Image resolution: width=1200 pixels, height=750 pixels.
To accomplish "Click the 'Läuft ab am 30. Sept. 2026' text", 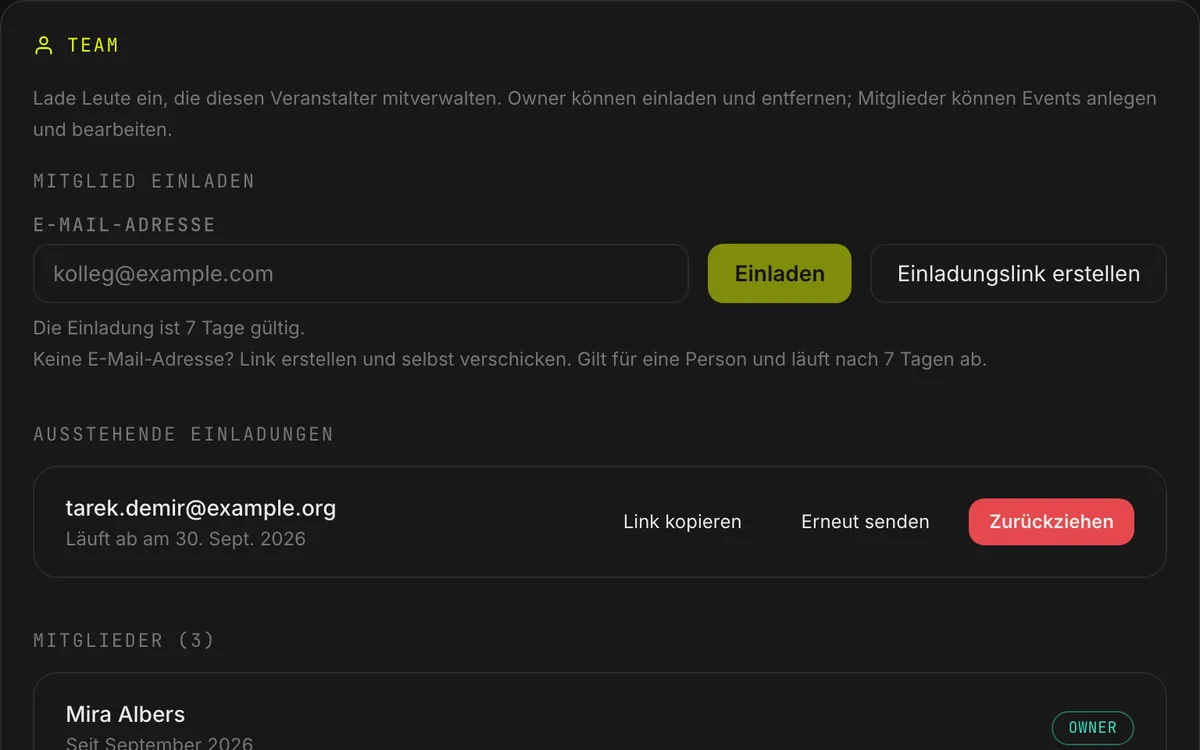I will tap(186, 539).
